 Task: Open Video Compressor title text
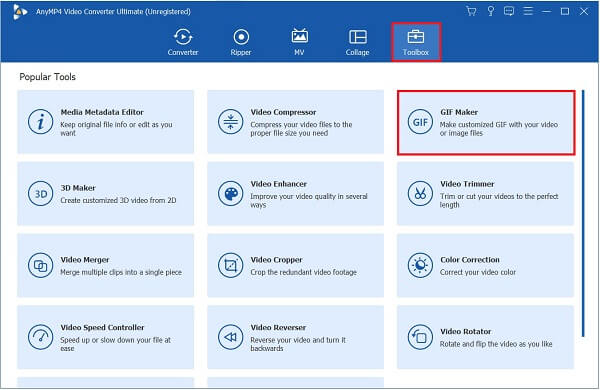[283, 112]
